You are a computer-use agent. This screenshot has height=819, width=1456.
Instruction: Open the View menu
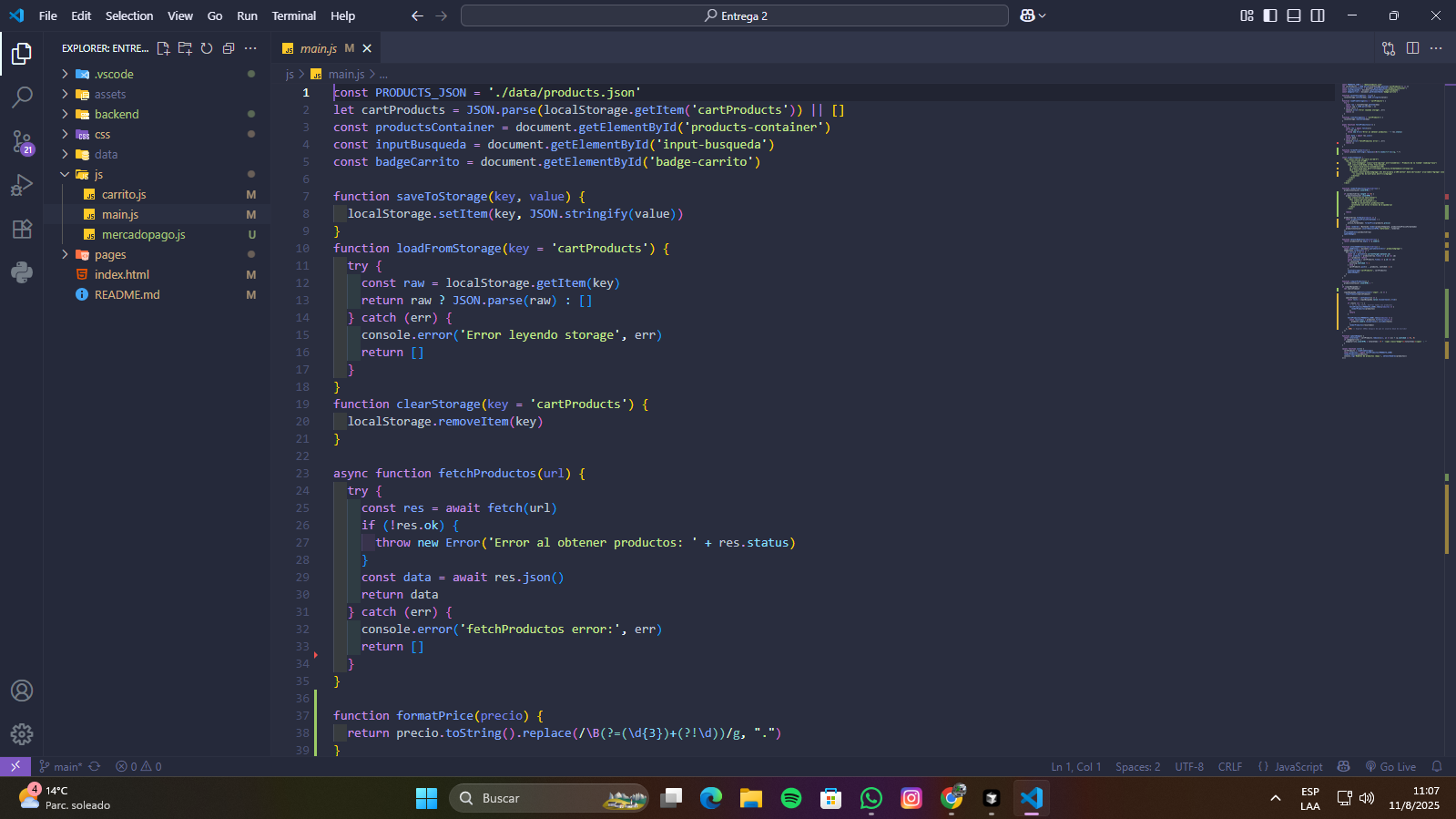tap(180, 15)
